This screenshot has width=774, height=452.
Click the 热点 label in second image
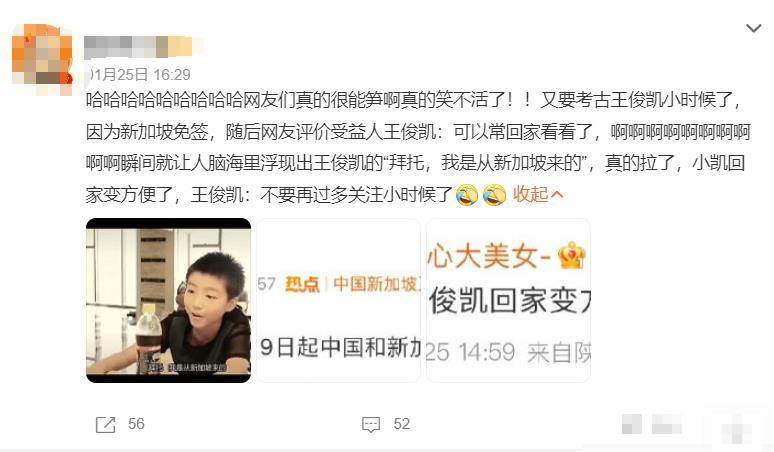(303, 284)
